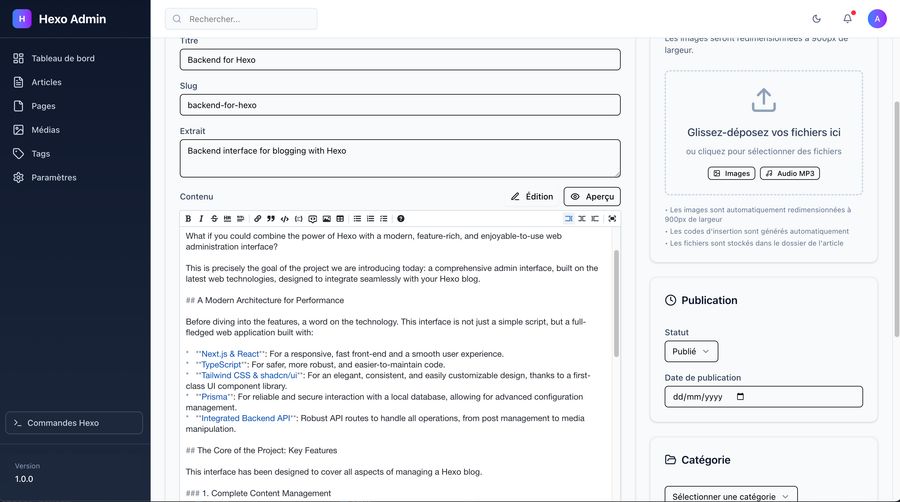Viewport: 900px width, 502px height.
Task: Switch to Aperçu tab
Action: pos(592,196)
